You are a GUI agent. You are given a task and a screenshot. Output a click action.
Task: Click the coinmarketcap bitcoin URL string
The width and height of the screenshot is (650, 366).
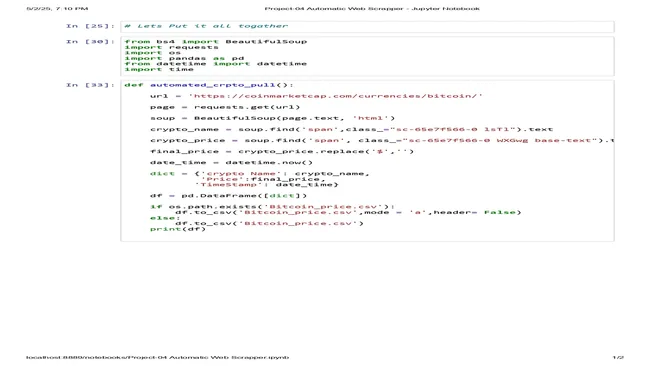pos(335,96)
